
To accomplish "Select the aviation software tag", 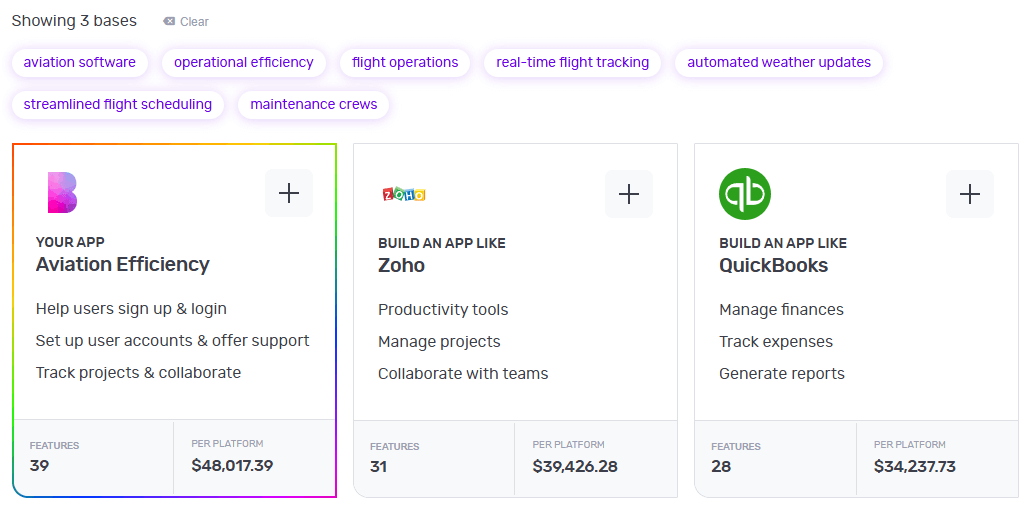I will tap(80, 62).
